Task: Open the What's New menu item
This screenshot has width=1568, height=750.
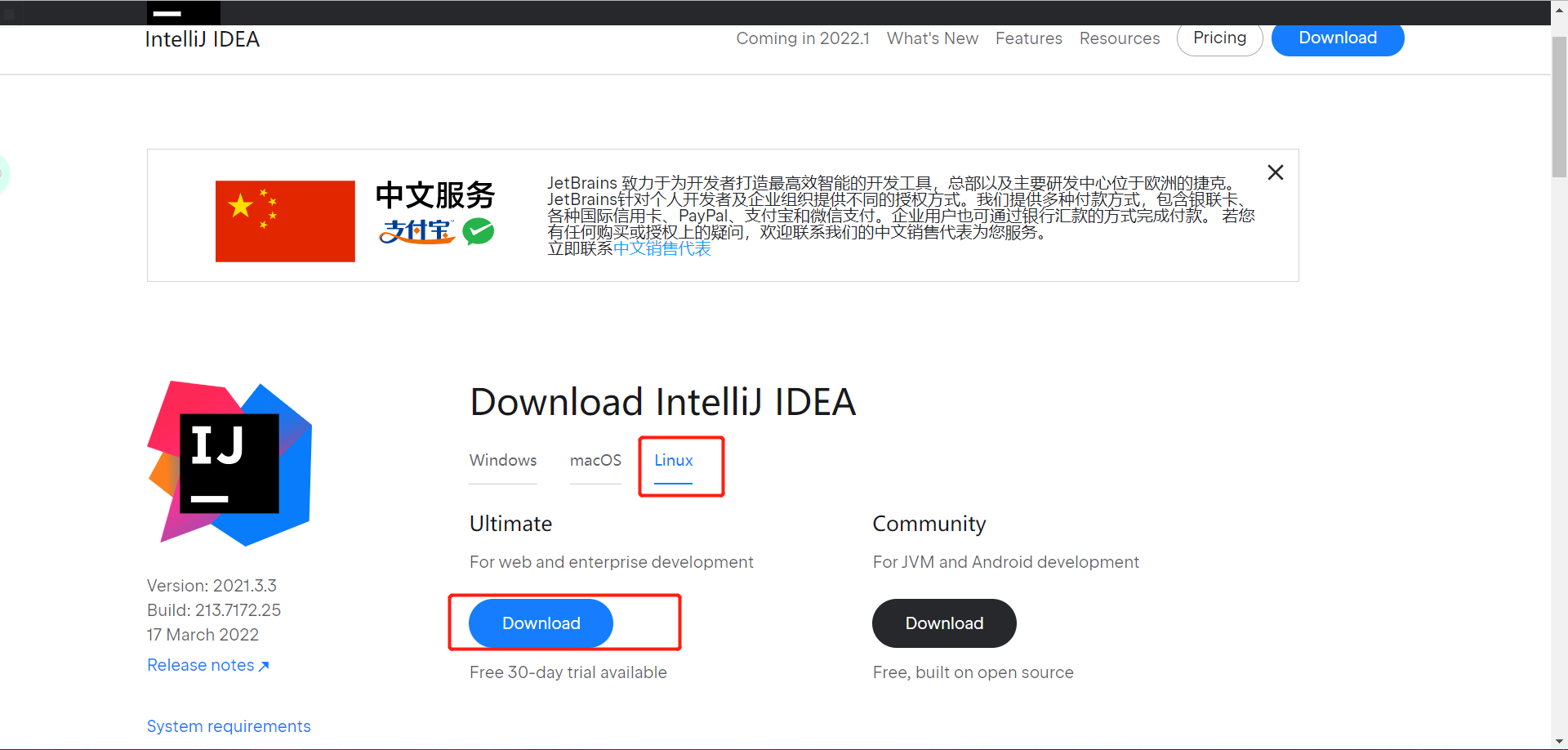Action: click(x=933, y=38)
